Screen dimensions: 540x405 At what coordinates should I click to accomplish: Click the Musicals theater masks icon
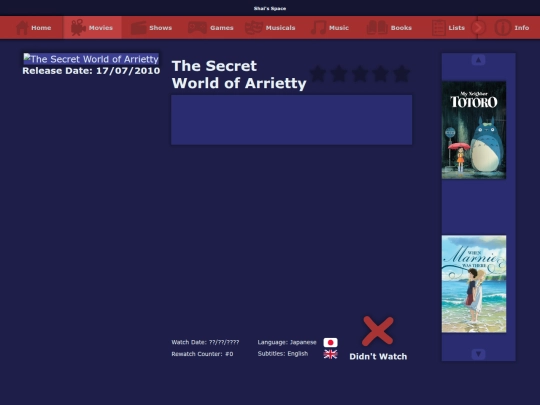point(253,28)
